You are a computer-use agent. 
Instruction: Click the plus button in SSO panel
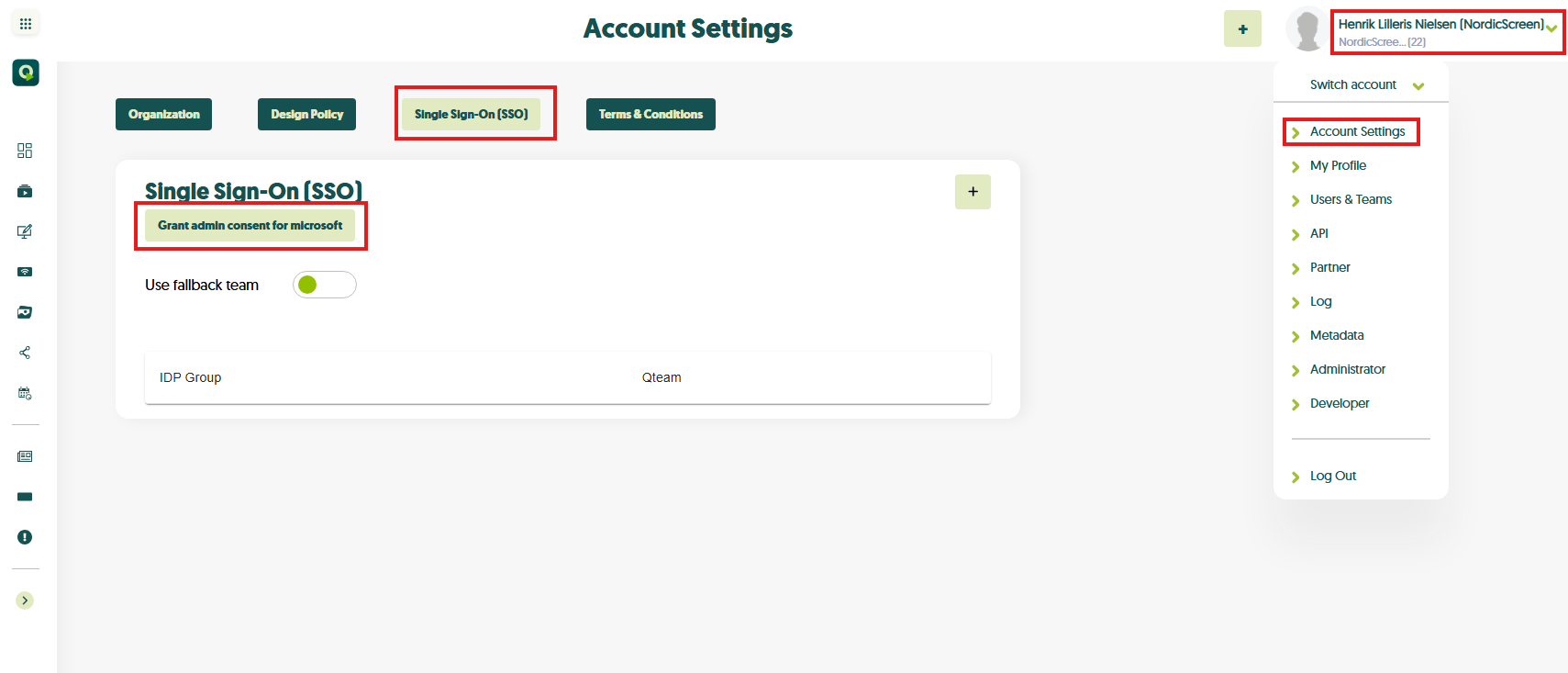[973, 192]
